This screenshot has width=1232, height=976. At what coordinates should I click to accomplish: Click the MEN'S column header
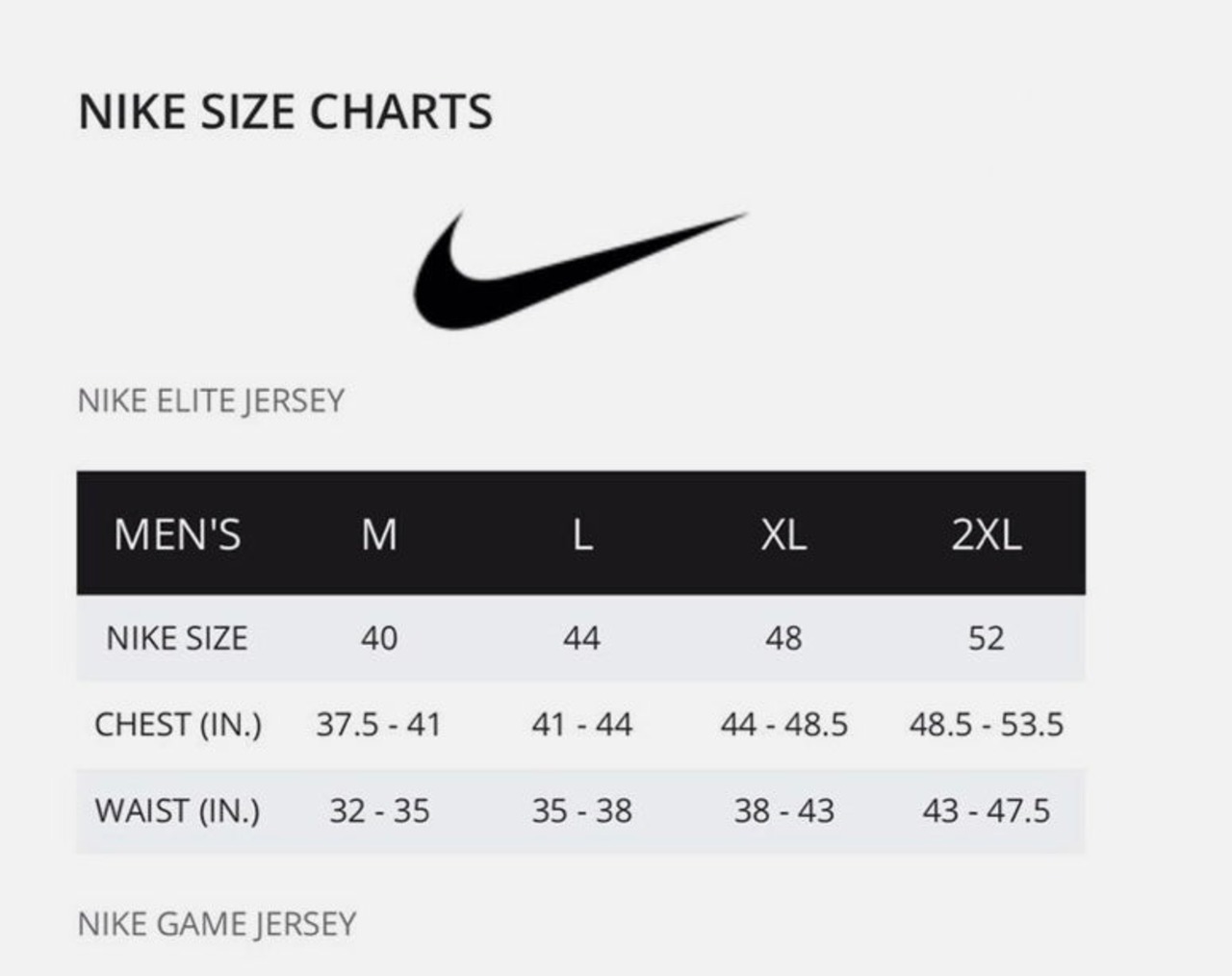coord(177,534)
